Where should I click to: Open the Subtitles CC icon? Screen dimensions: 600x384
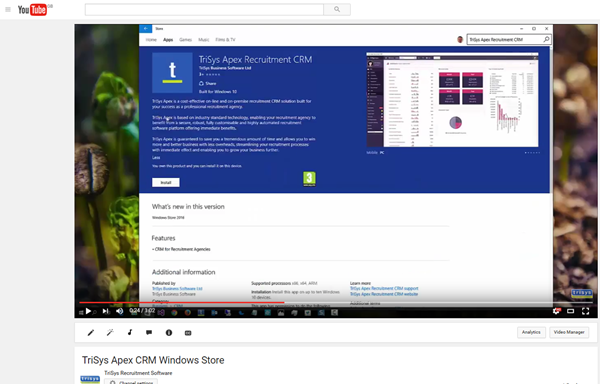click(188, 333)
